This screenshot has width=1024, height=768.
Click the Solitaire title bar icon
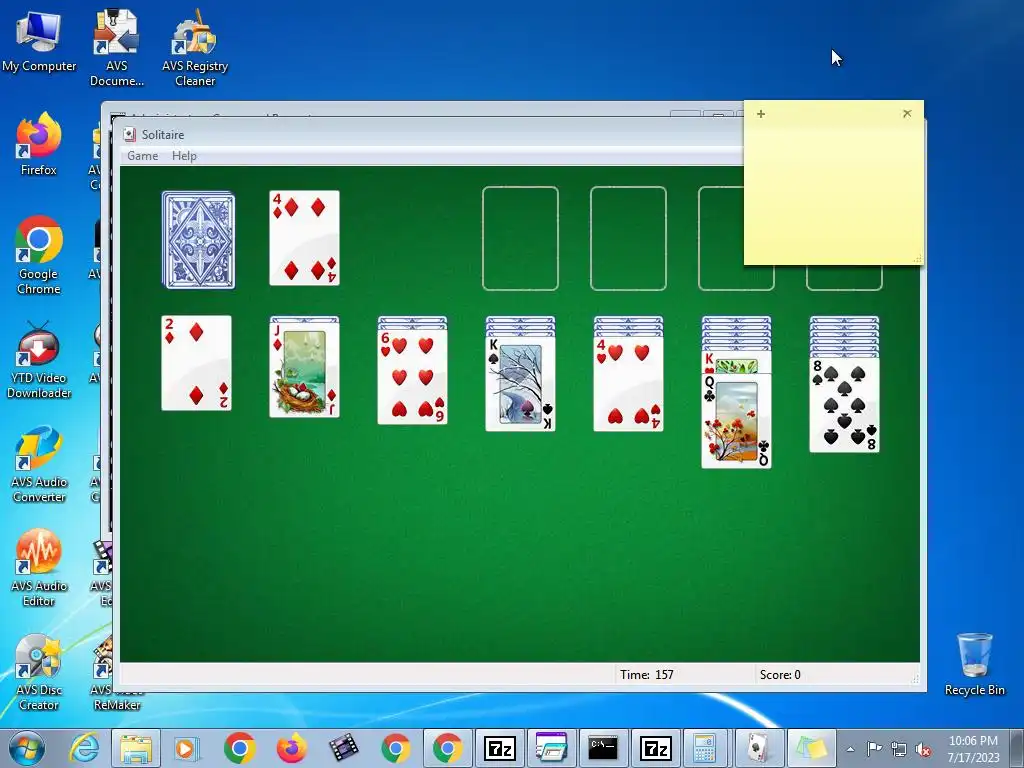click(130, 135)
